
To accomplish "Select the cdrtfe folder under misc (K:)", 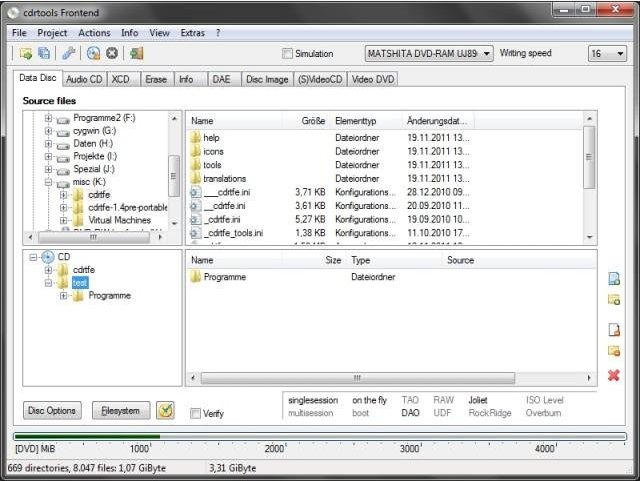I will click(99, 195).
